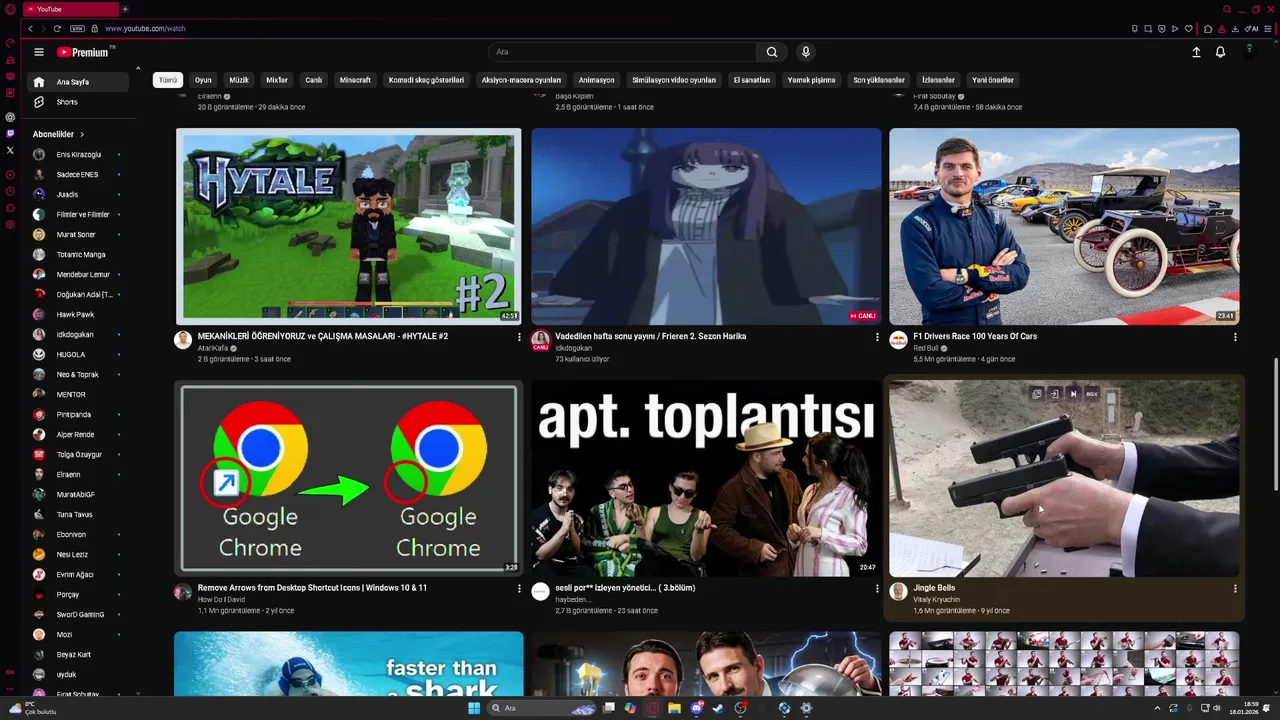This screenshot has width=1280, height=720.
Task: Select the Tümü filter chip
Action: coord(168,80)
